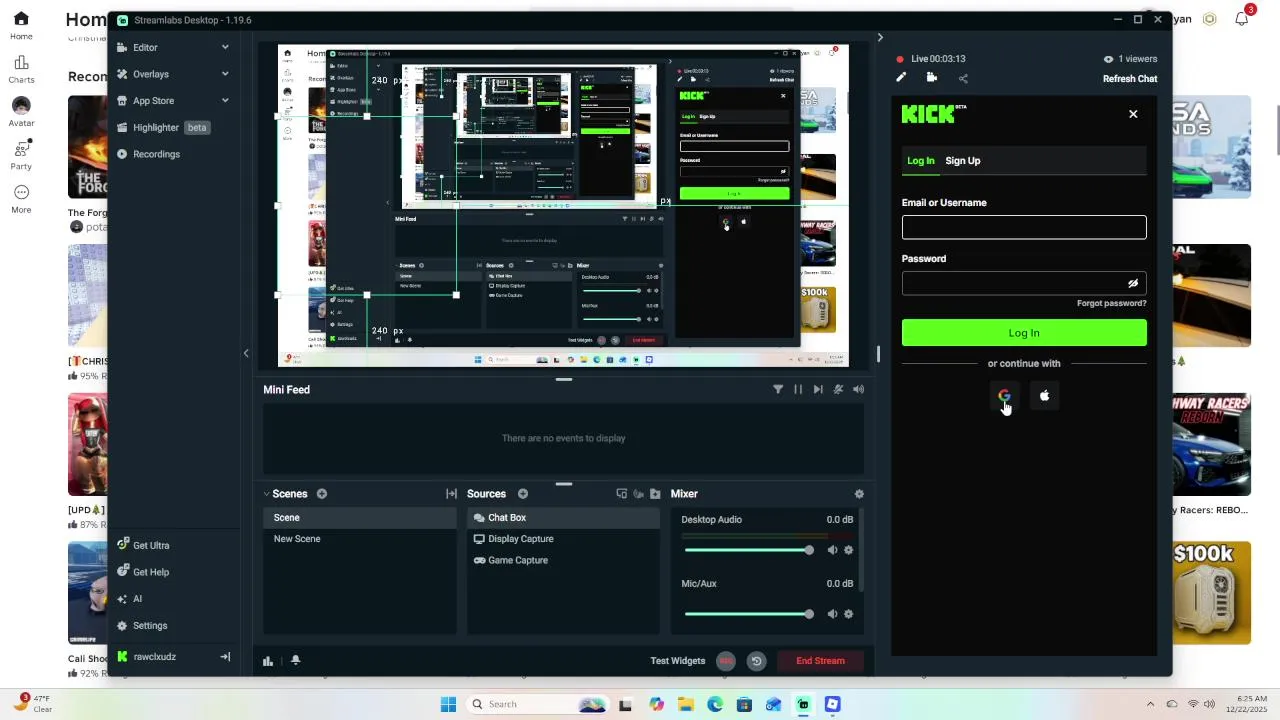Collapse the Scenes panel chevron
The width and height of the screenshot is (1280, 720).
pos(267,494)
